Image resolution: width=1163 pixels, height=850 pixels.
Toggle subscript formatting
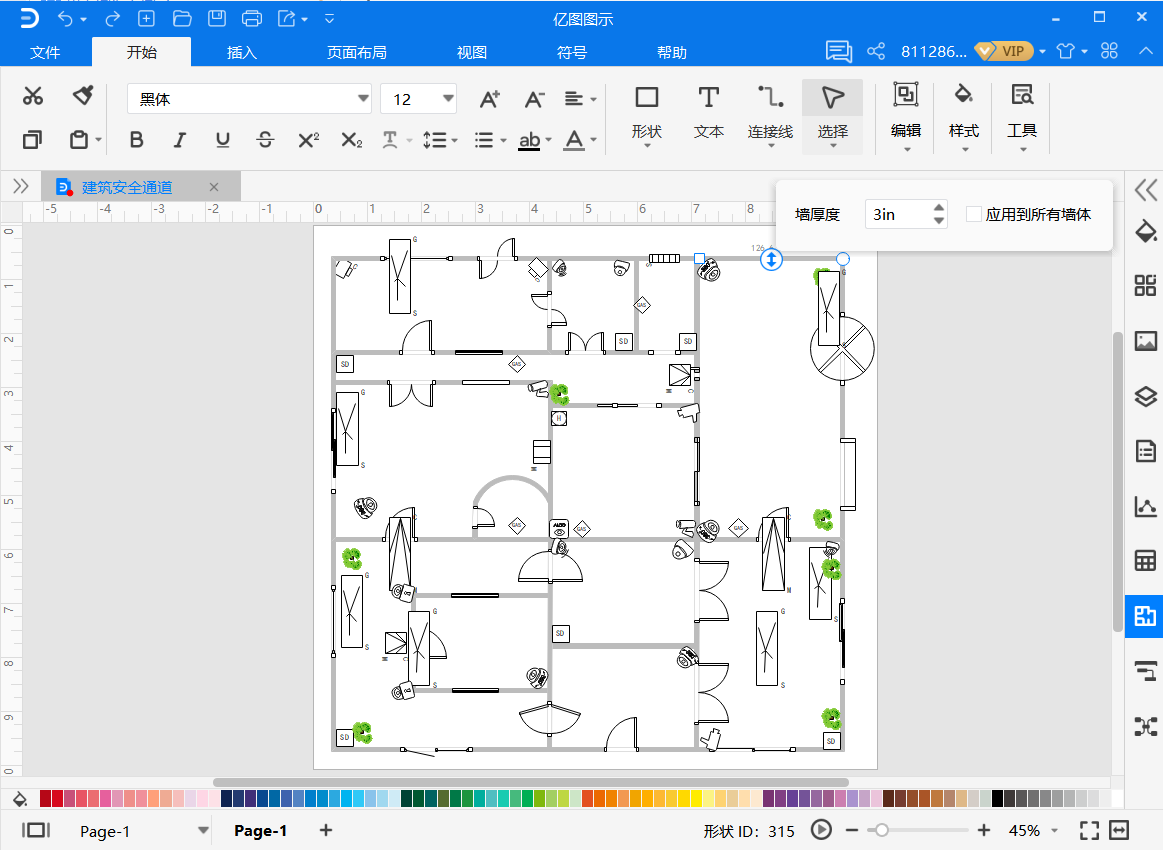coord(352,139)
